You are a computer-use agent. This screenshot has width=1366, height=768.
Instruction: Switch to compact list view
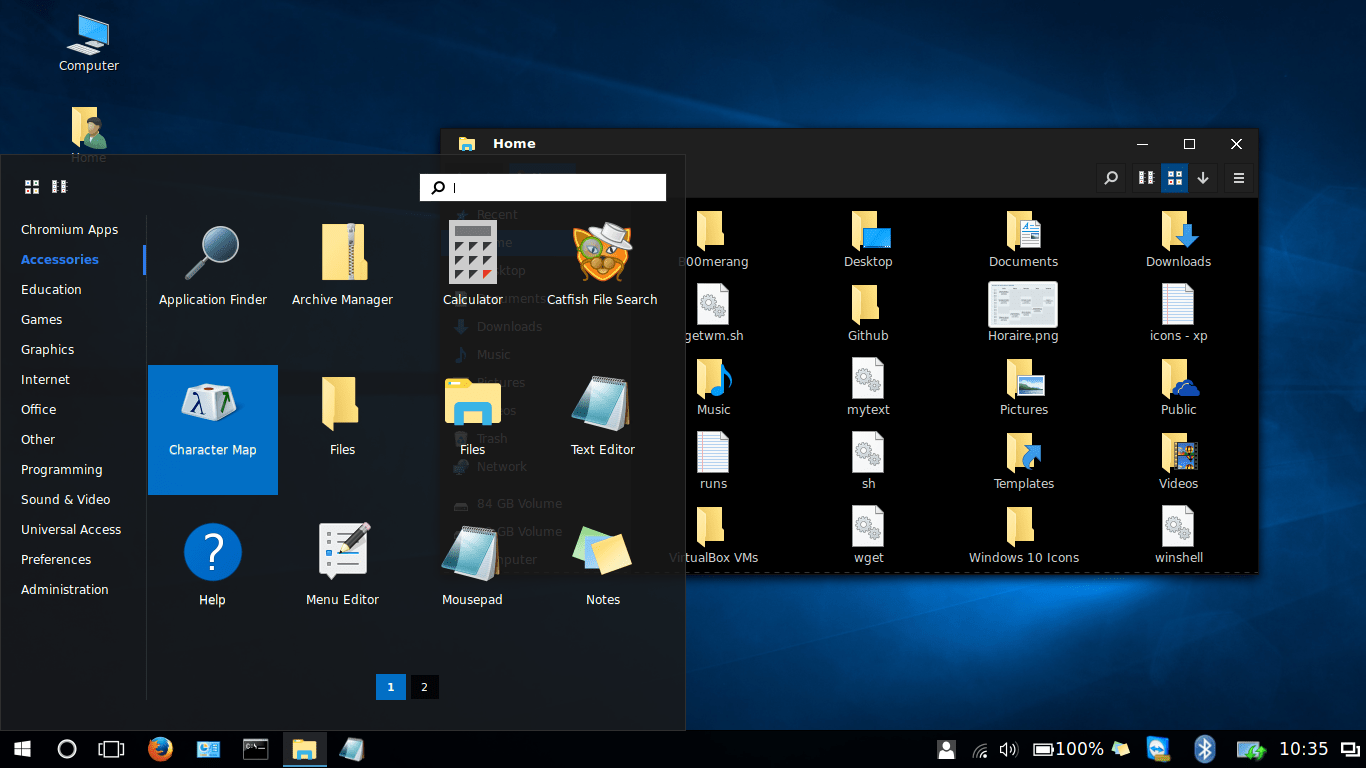click(x=1146, y=178)
